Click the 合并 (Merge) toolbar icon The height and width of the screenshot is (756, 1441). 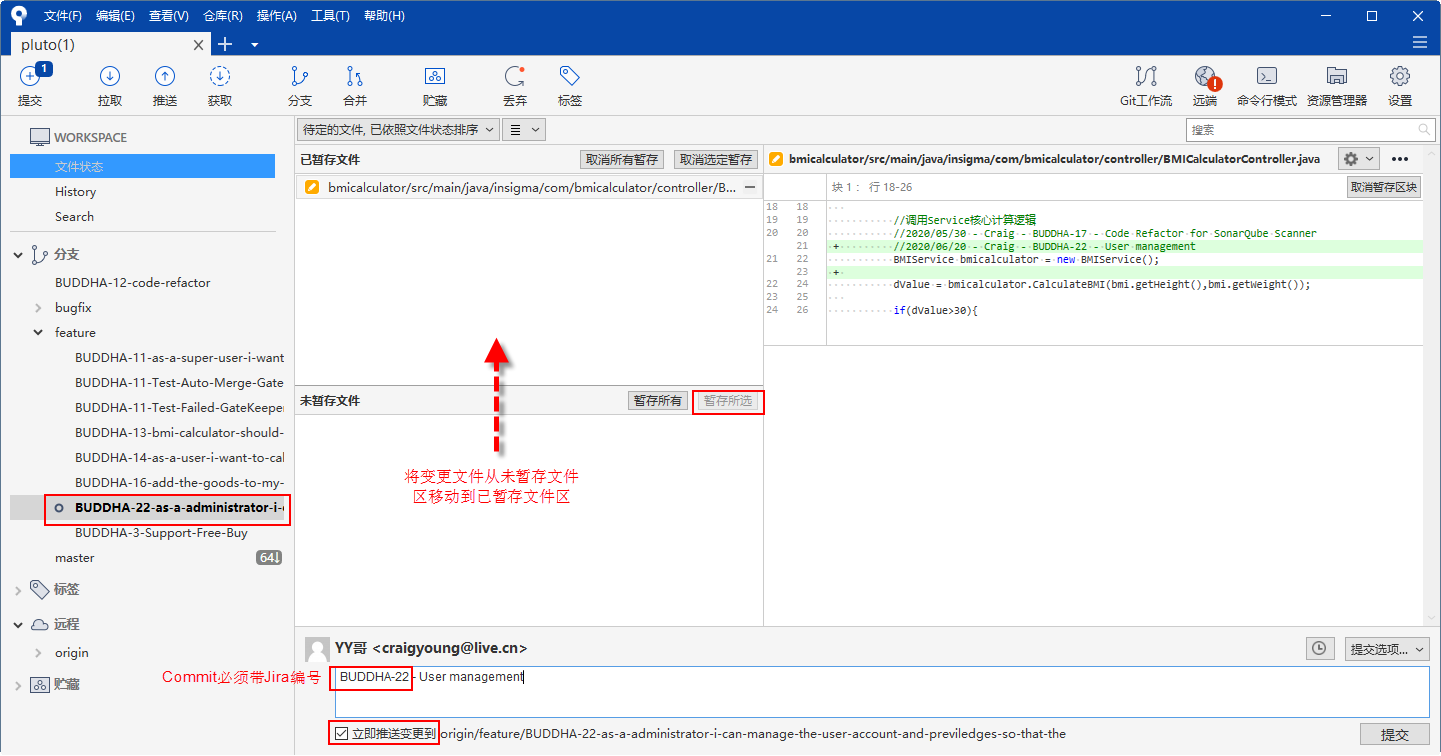click(355, 78)
